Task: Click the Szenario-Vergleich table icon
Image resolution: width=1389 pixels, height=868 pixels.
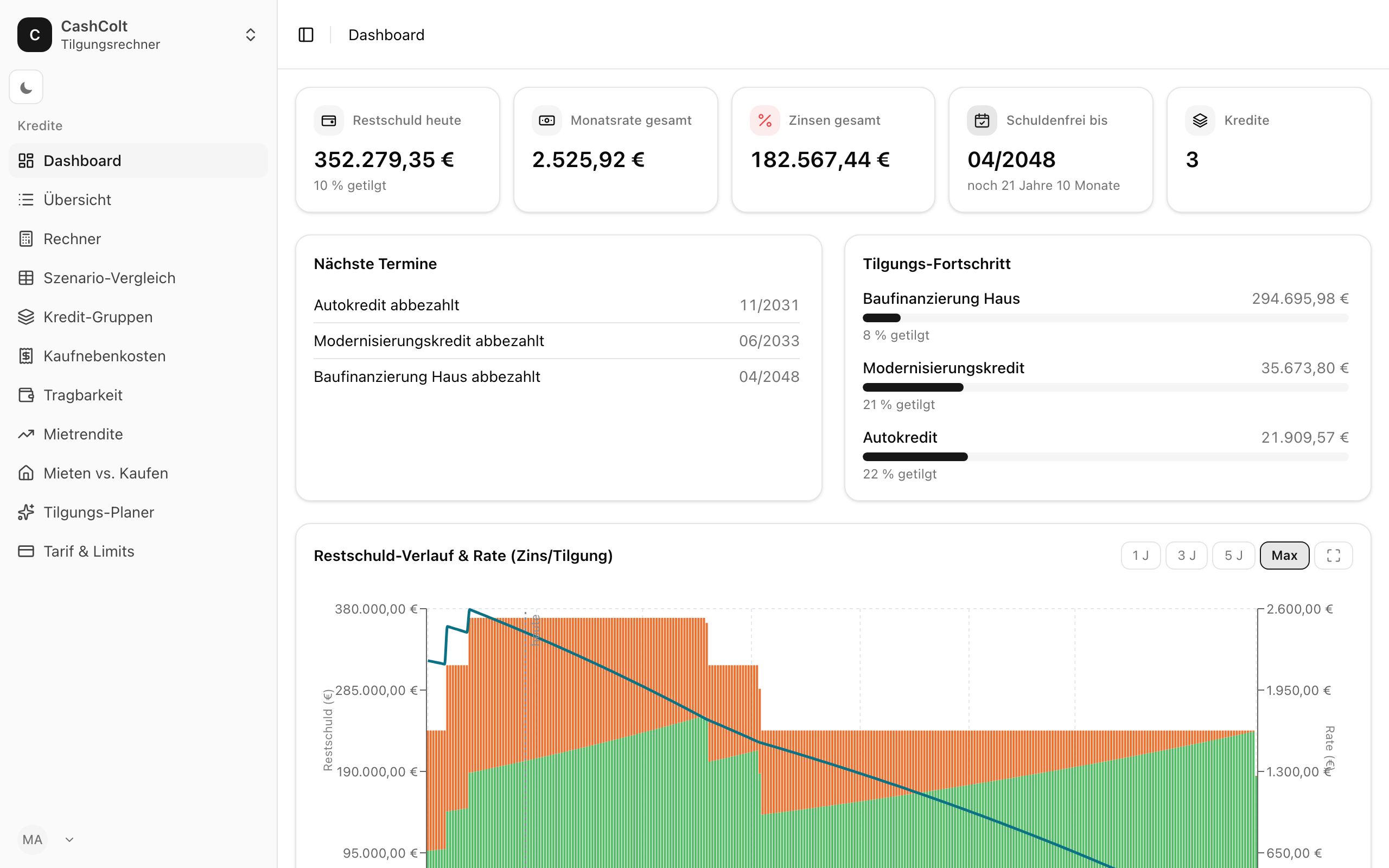Action: (26, 278)
